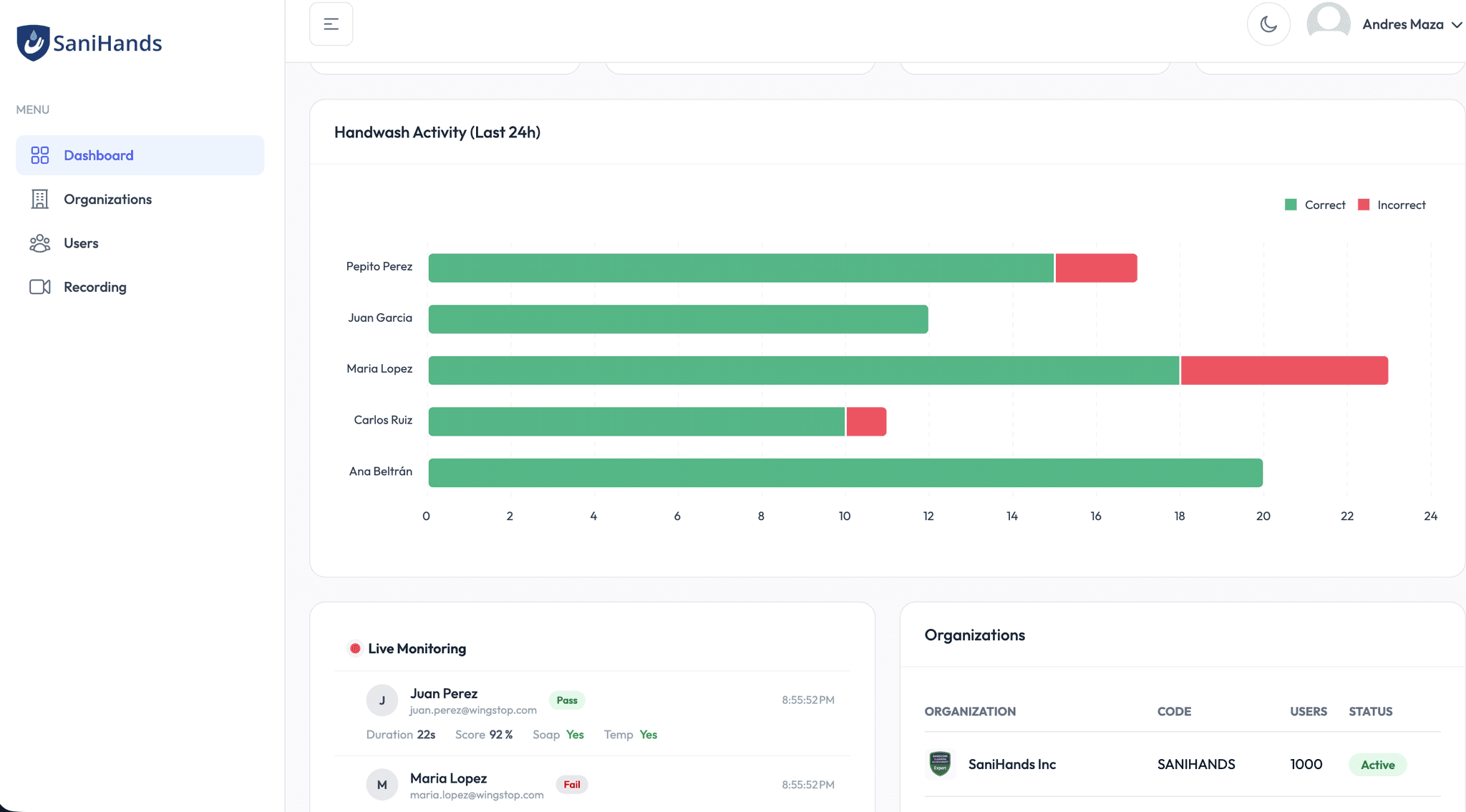The image size is (1466, 812).
Task: Toggle the Correct legend green swatch
Action: pyautogui.click(x=1291, y=205)
